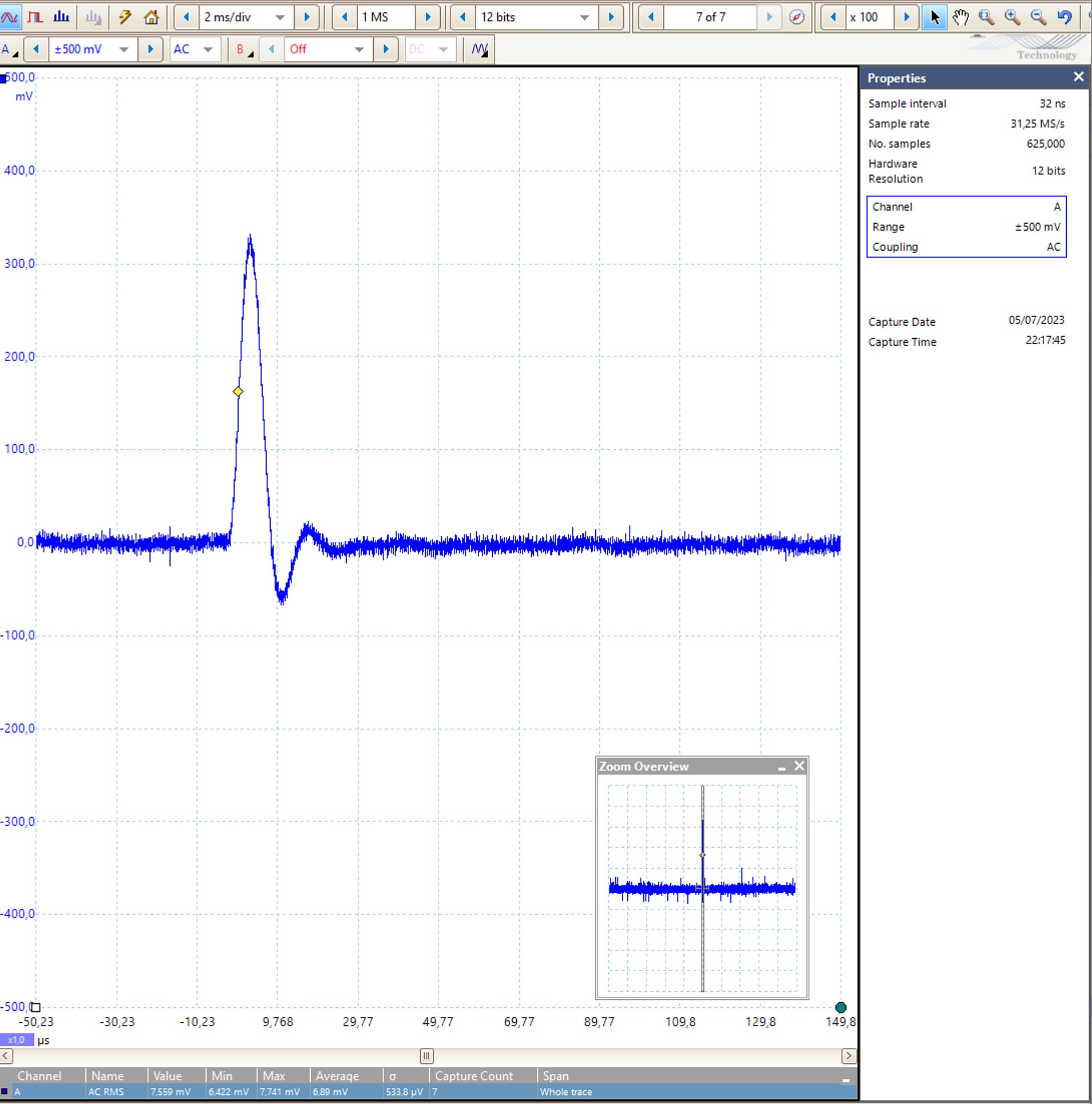
Task: Decrease Channel A ±500 mV range
Action: [x=36, y=50]
